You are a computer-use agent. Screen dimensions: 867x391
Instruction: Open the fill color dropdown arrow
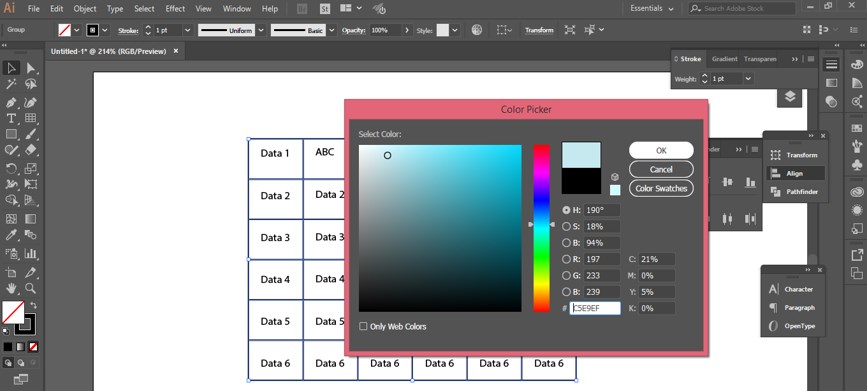(x=77, y=30)
